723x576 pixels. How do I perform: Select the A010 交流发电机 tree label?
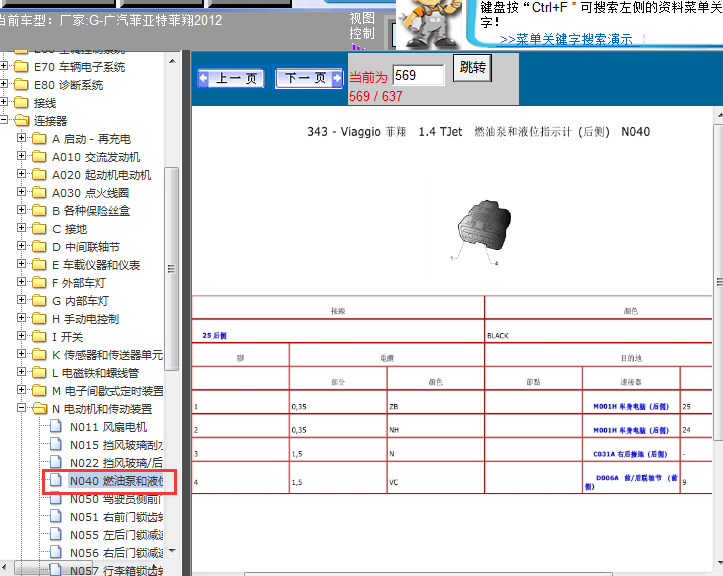[96, 157]
